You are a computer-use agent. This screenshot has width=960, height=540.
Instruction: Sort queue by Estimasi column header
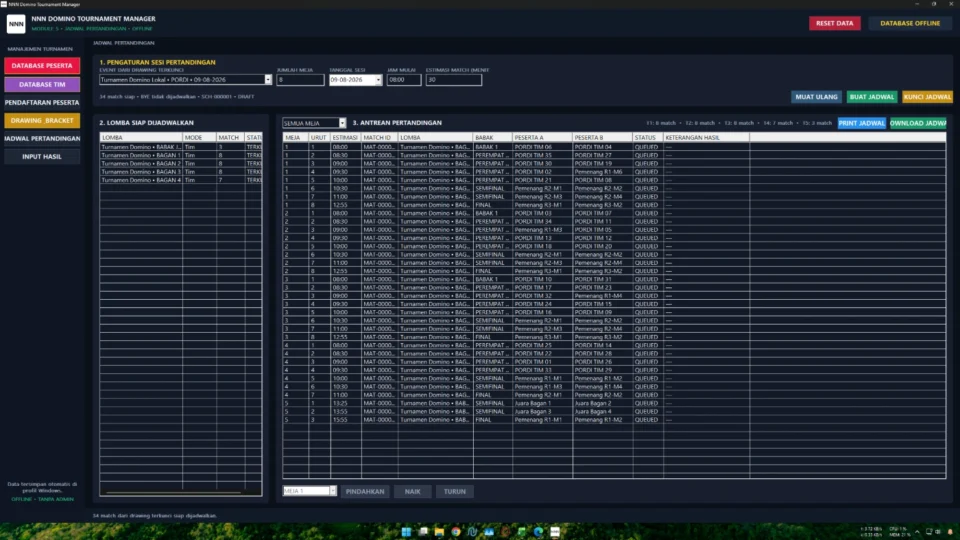coord(345,138)
